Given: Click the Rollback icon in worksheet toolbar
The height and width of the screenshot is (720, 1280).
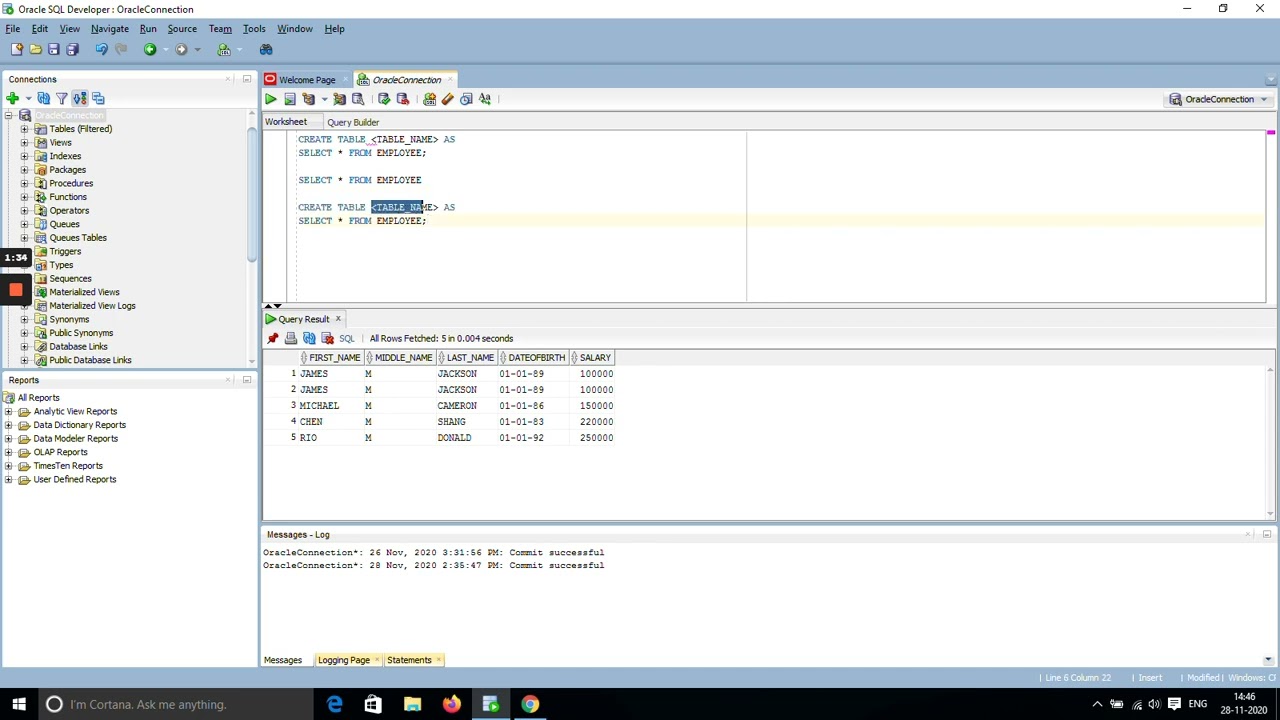Looking at the screenshot, I should coord(403,99).
